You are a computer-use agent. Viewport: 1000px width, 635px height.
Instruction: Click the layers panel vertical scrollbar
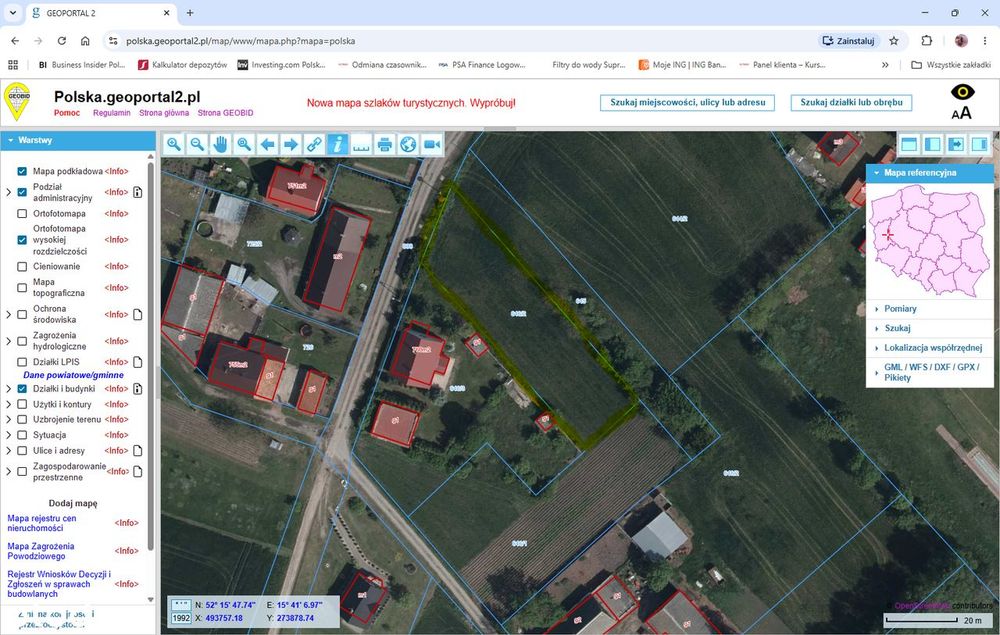click(151, 357)
